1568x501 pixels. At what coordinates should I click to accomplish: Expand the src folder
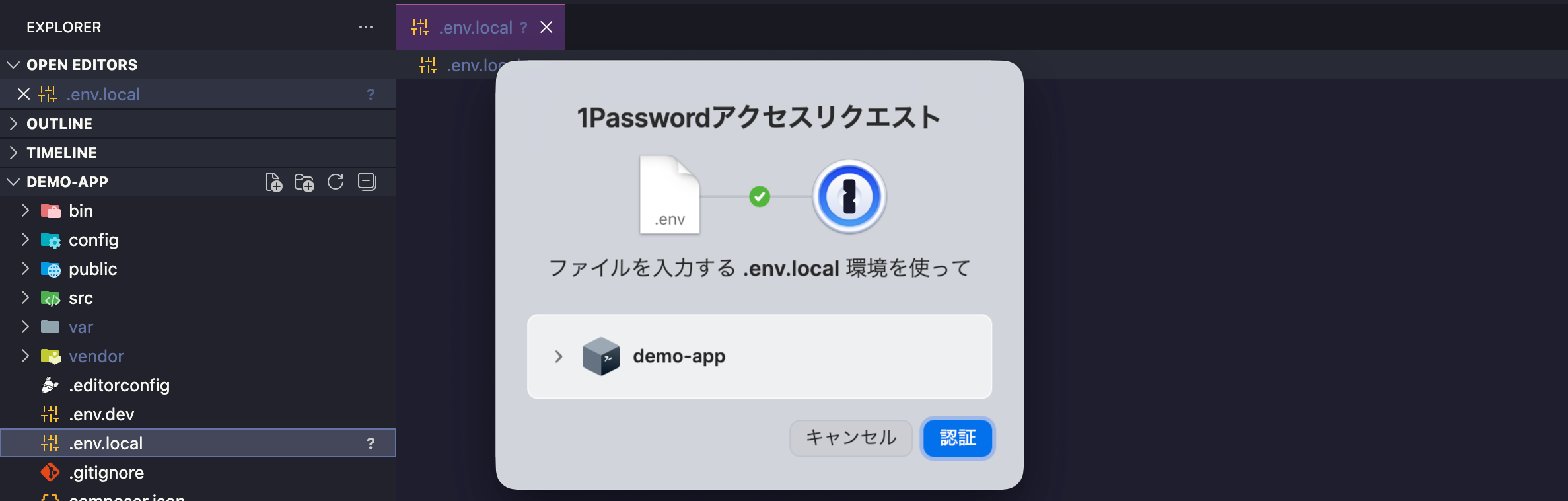click(81, 298)
